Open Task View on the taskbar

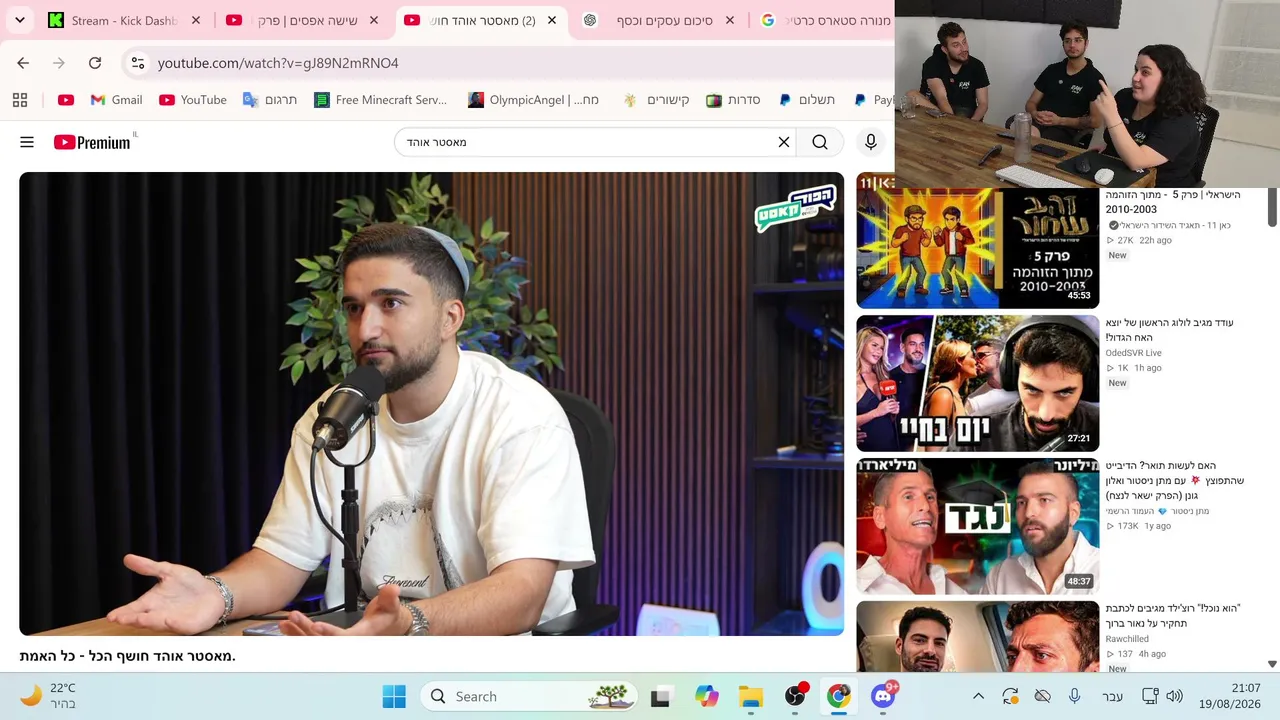click(660, 697)
